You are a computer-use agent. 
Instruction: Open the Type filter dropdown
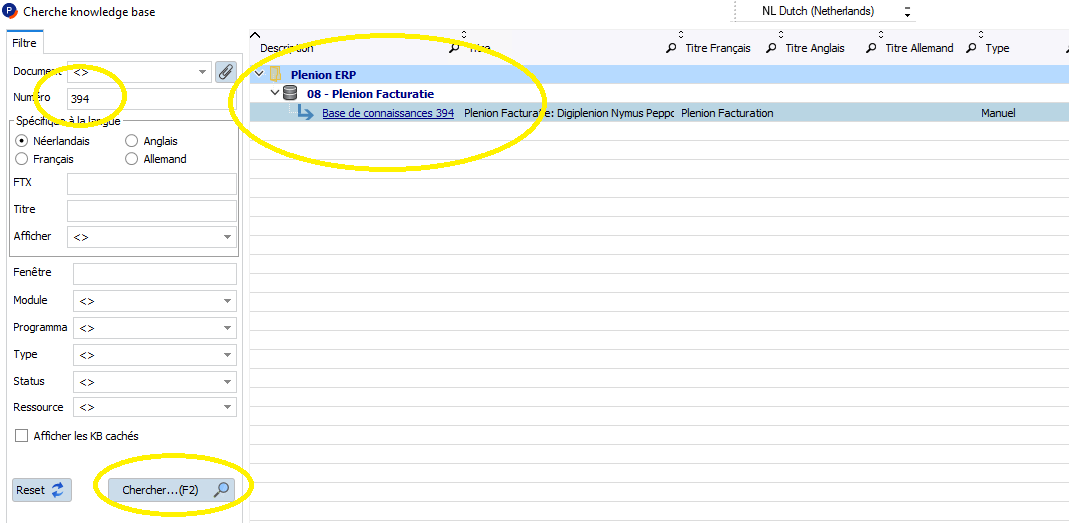(155, 354)
